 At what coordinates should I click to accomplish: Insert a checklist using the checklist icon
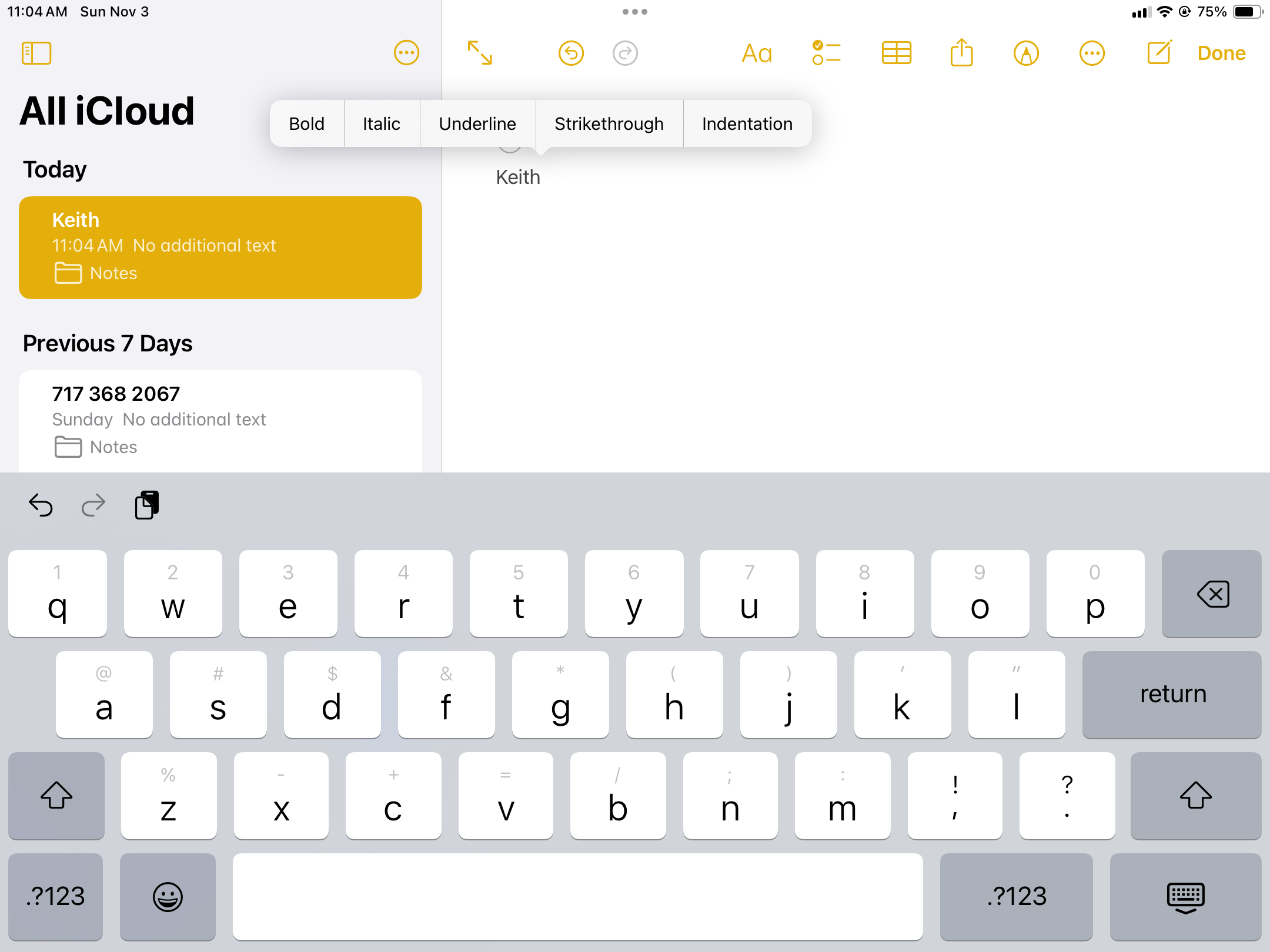tap(826, 53)
